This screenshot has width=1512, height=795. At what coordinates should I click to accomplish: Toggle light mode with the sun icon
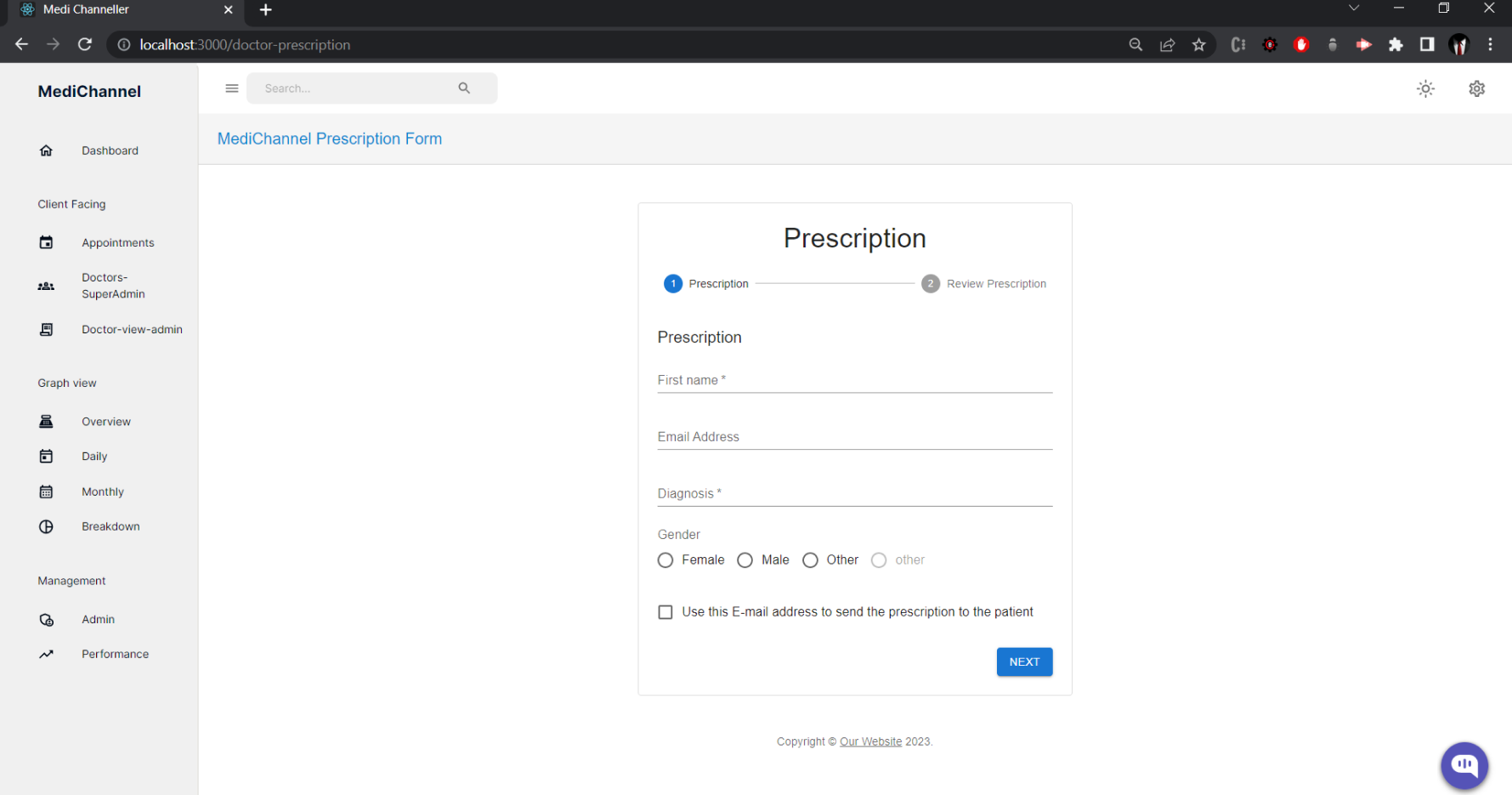[1425, 88]
